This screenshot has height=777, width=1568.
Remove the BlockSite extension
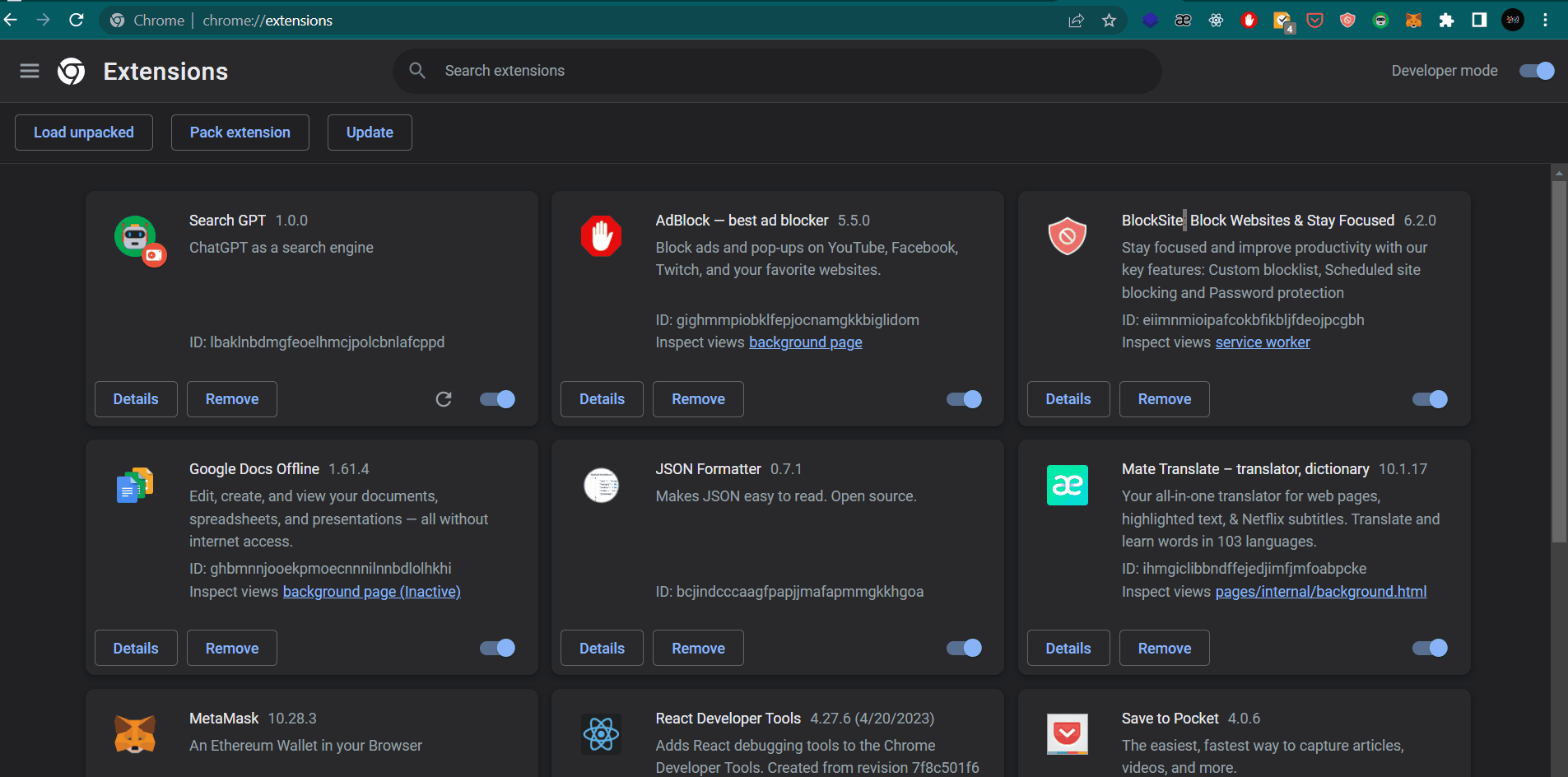(x=1165, y=399)
